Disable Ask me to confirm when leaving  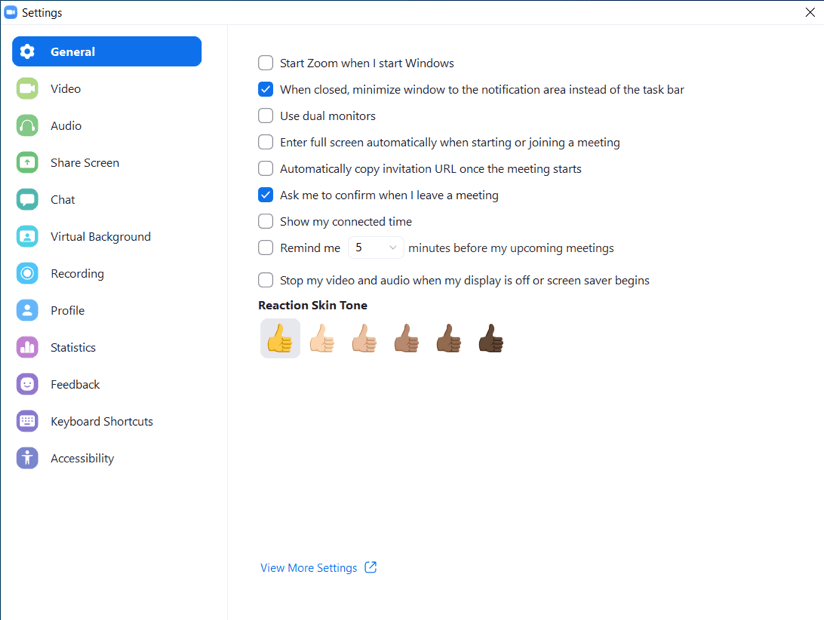click(x=265, y=195)
